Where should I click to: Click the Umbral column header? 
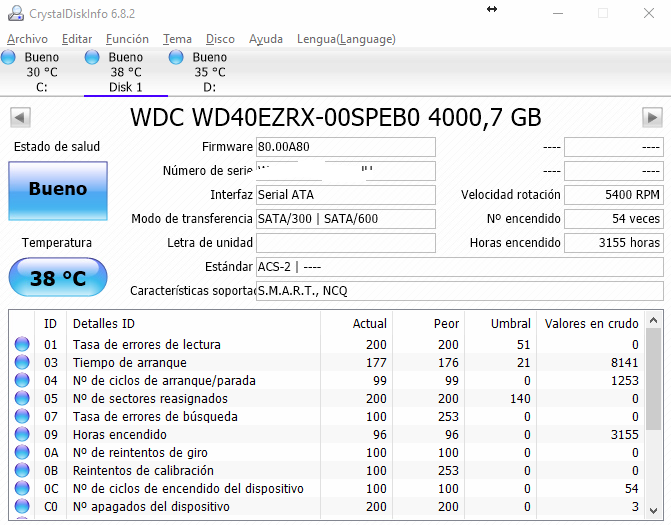click(x=500, y=323)
